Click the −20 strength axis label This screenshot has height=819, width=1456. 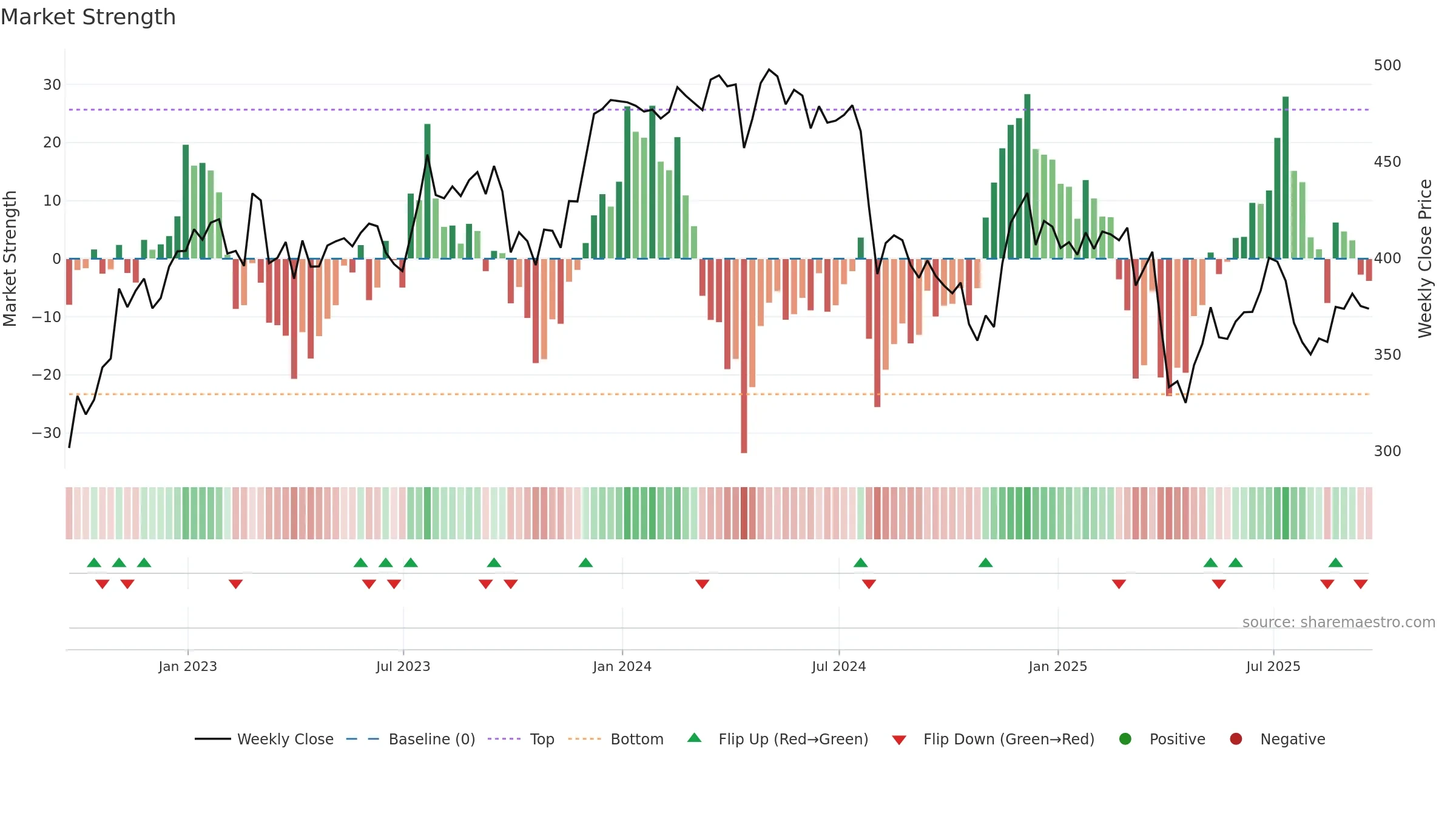[x=47, y=375]
